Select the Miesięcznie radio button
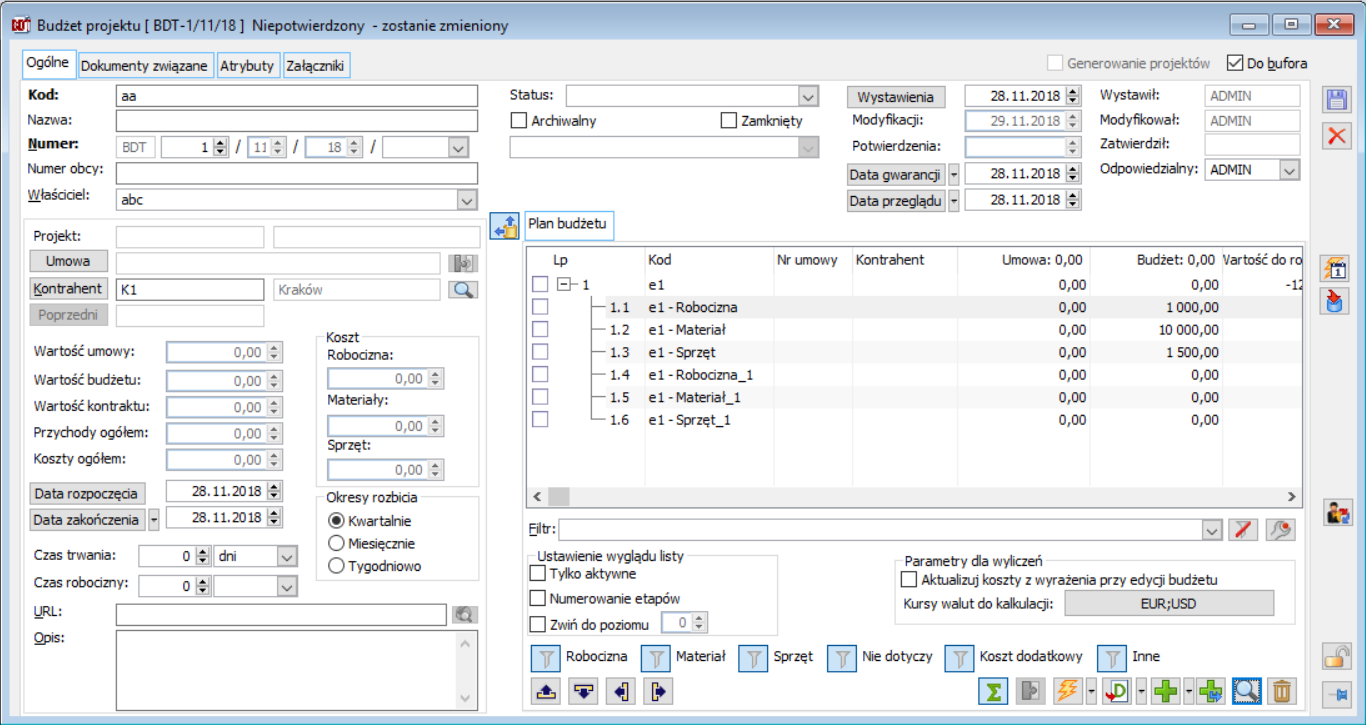The height and width of the screenshot is (725, 1366). [x=337, y=544]
